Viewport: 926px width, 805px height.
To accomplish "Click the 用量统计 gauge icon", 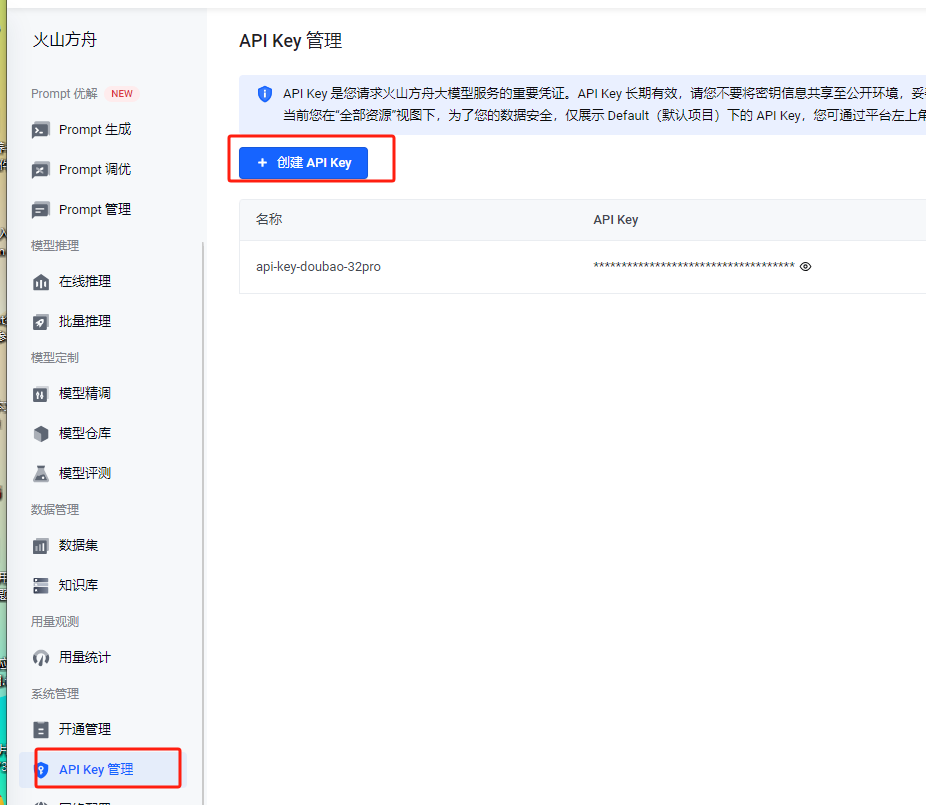I will (41, 658).
